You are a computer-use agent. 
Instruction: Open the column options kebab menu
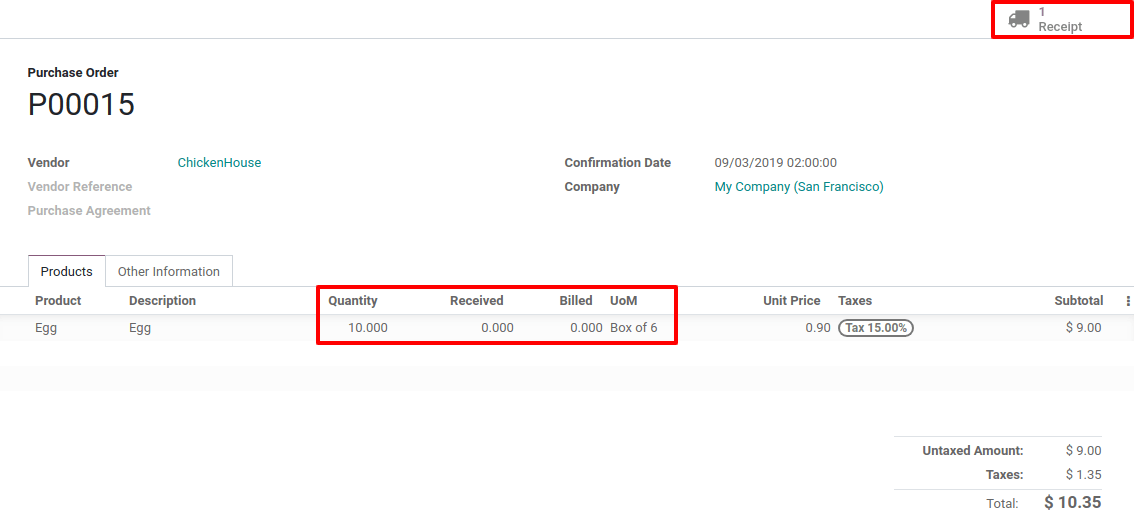click(x=1128, y=301)
